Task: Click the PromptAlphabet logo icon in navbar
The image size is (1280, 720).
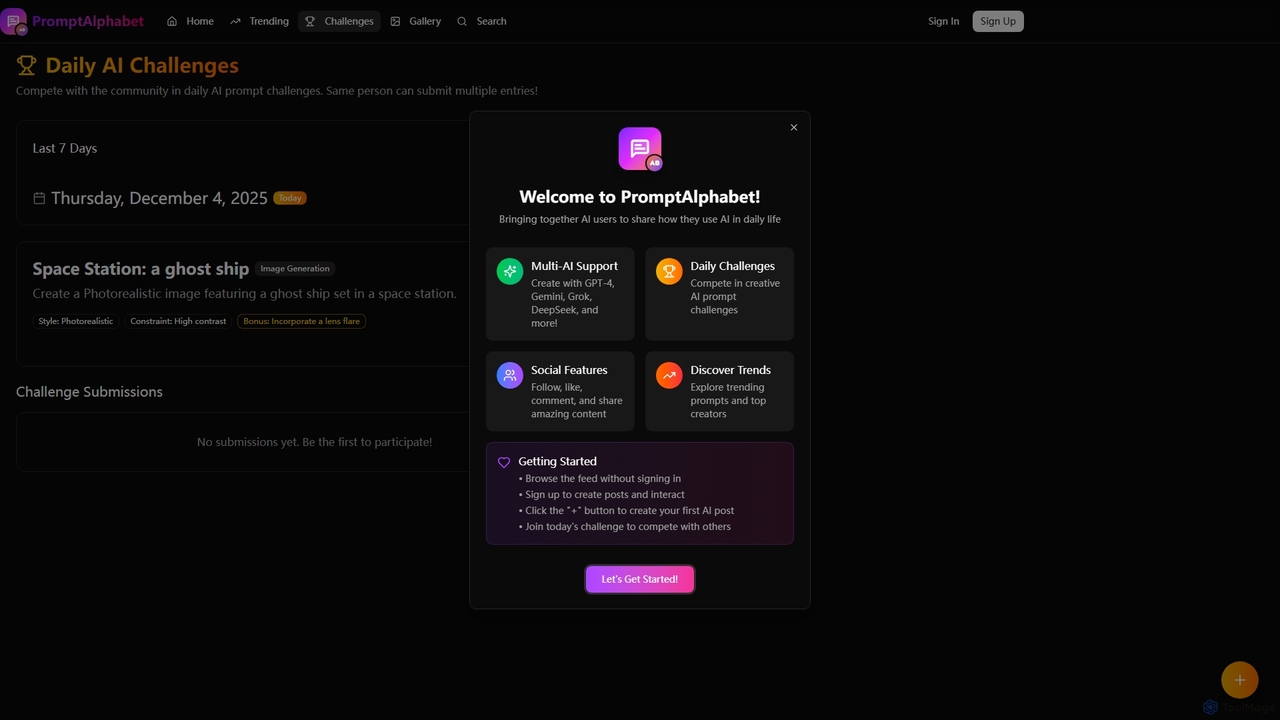Action: pyautogui.click(x=14, y=21)
